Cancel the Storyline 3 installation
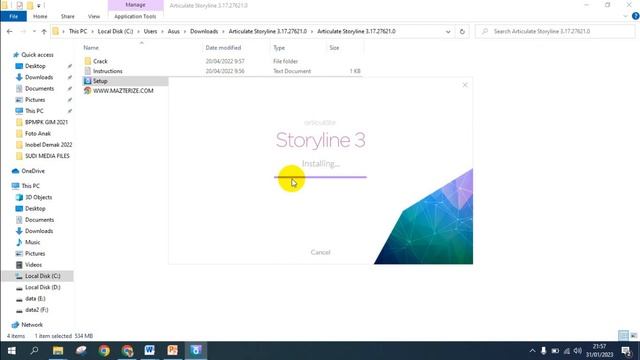This screenshot has width=640, height=360. click(320, 252)
